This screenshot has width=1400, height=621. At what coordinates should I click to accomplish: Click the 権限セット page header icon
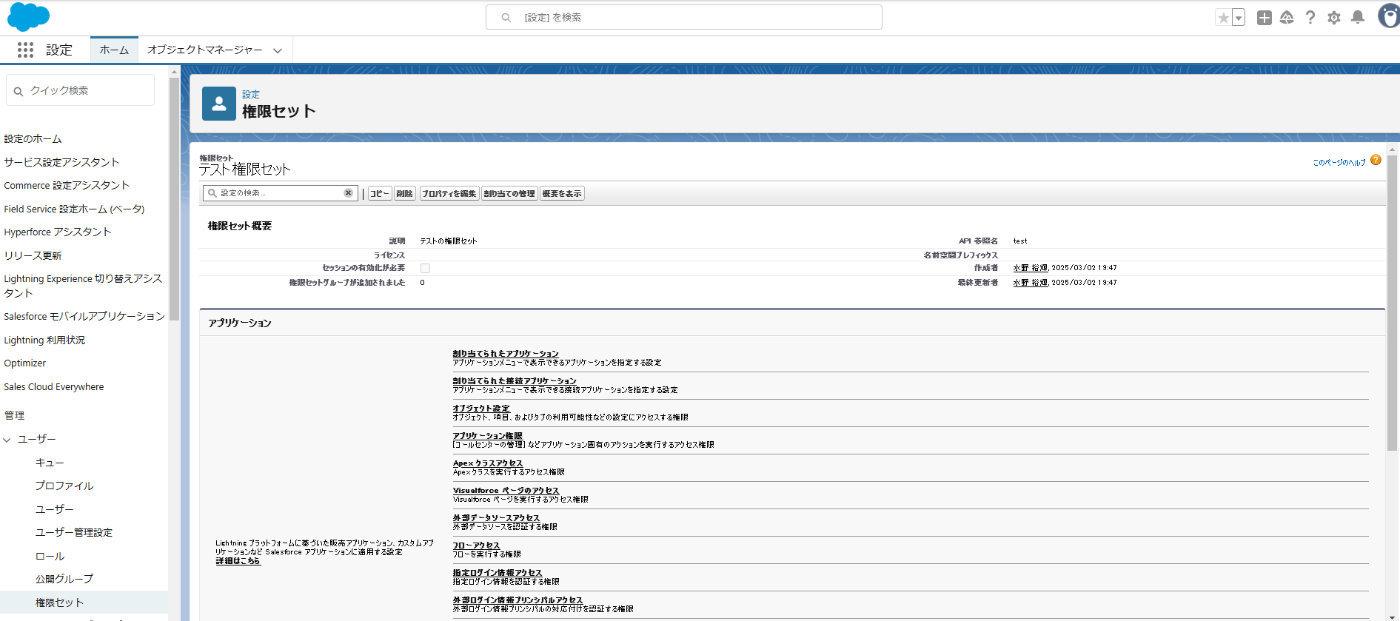219,103
